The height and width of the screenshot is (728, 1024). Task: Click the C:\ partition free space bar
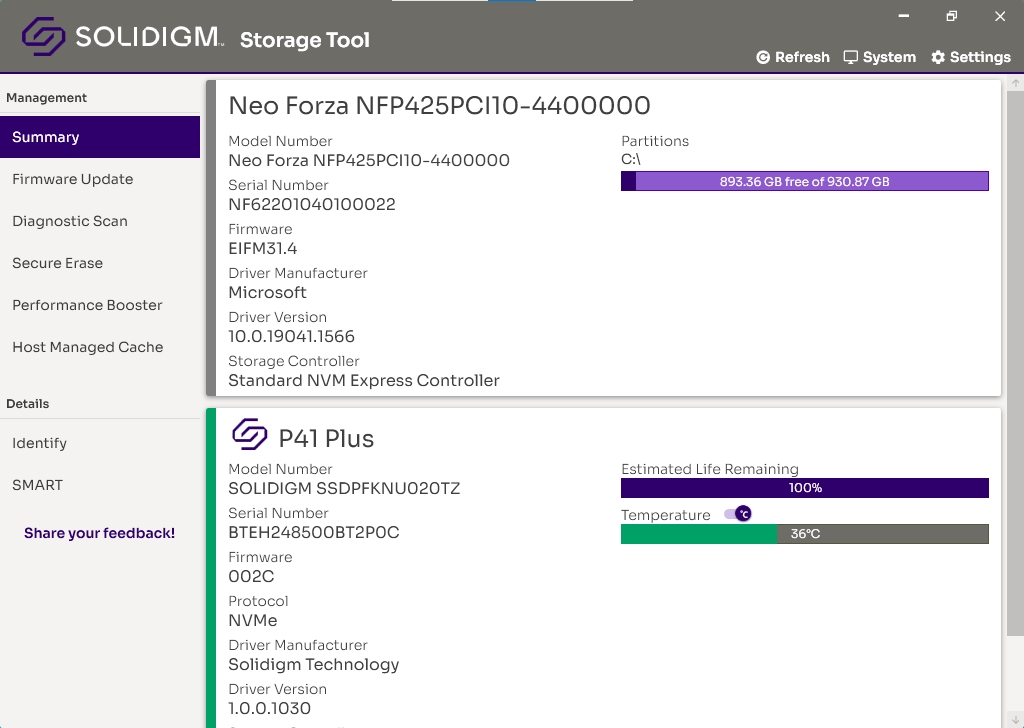coord(805,182)
